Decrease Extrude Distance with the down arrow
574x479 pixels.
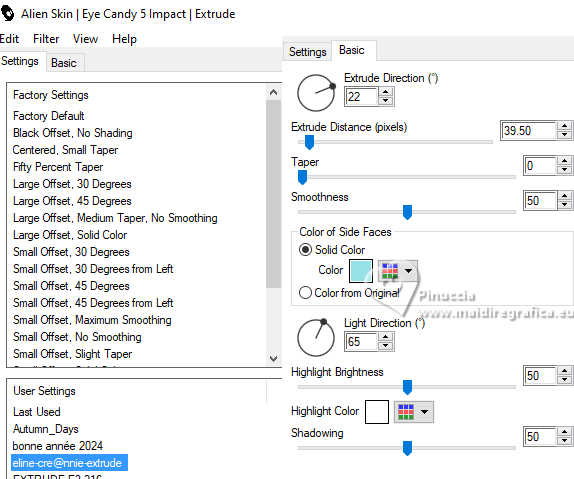pyautogui.click(x=564, y=134)
